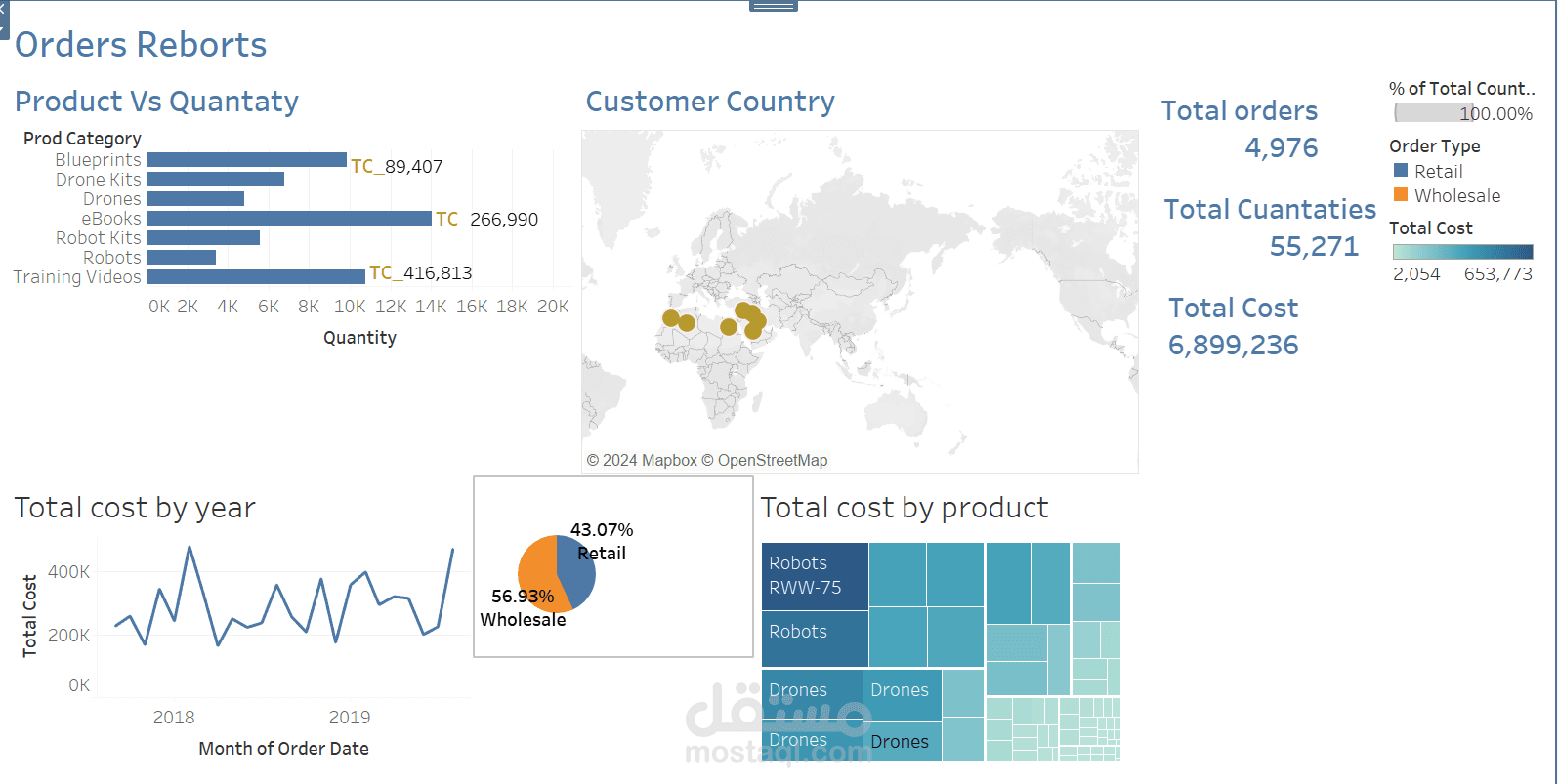
Task: Click the Robots category bar
Action: [x=182, y=258]
